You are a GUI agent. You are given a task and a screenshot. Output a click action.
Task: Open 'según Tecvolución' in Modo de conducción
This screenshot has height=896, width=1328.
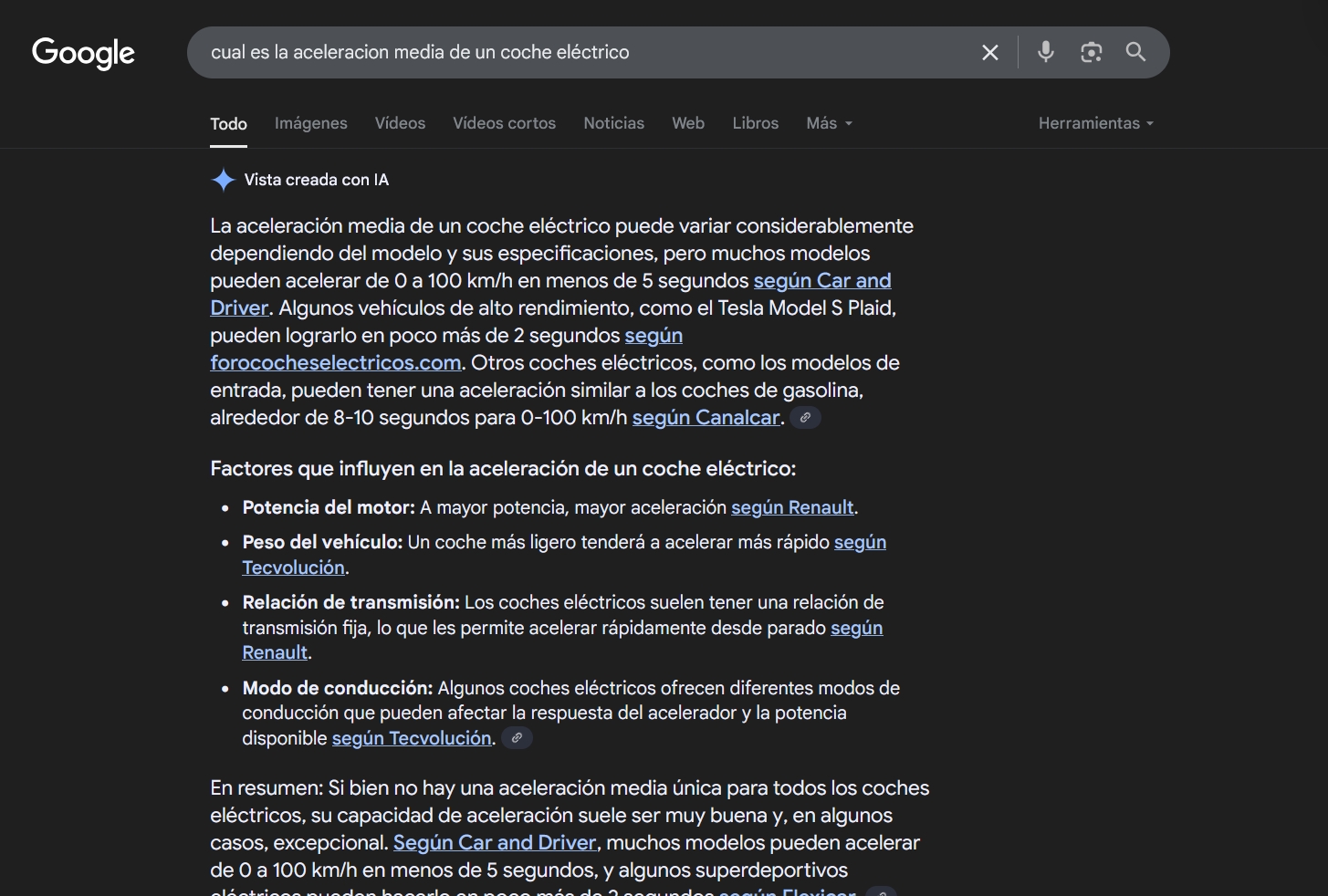click(412, 738)
